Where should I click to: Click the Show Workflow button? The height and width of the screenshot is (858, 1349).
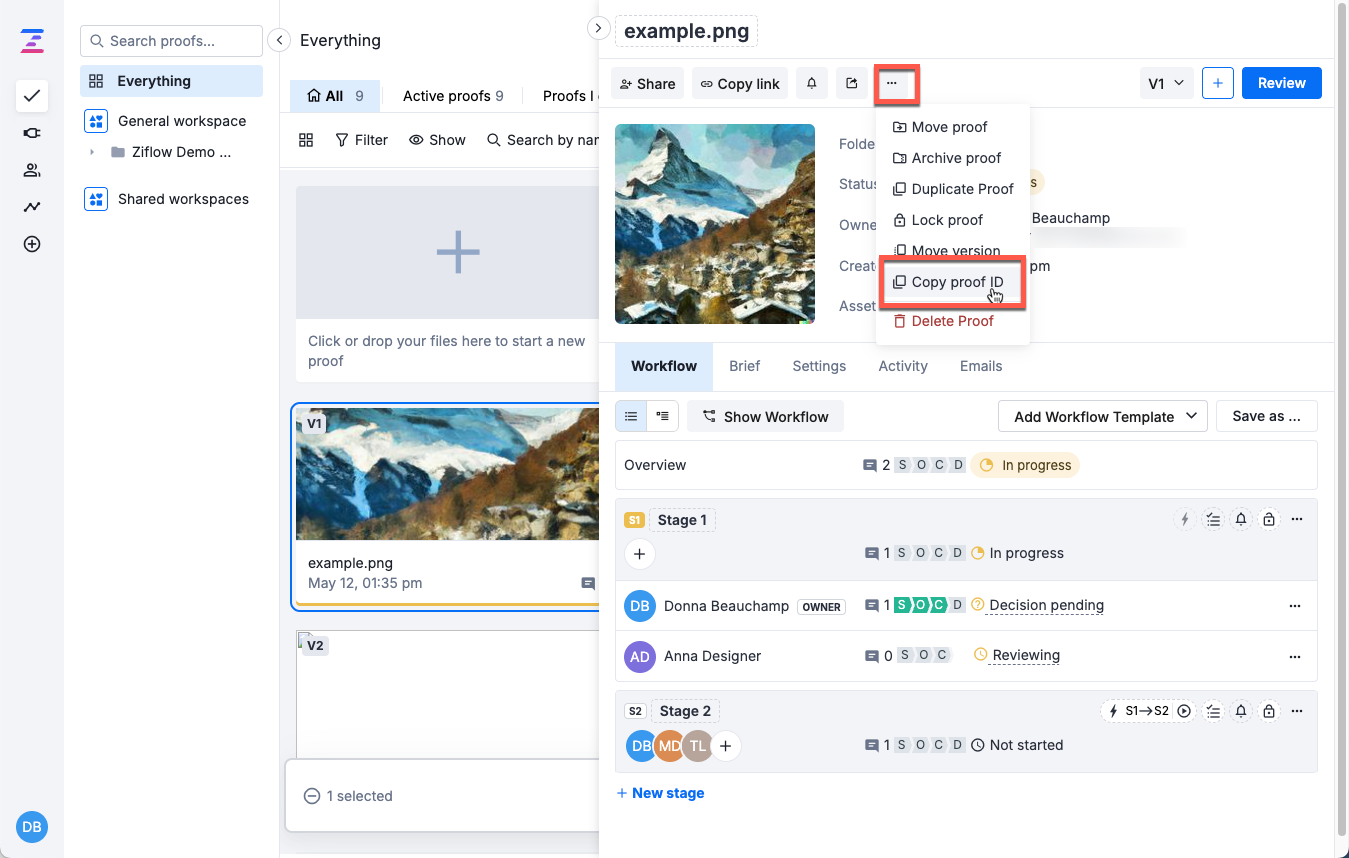point(765,416)
